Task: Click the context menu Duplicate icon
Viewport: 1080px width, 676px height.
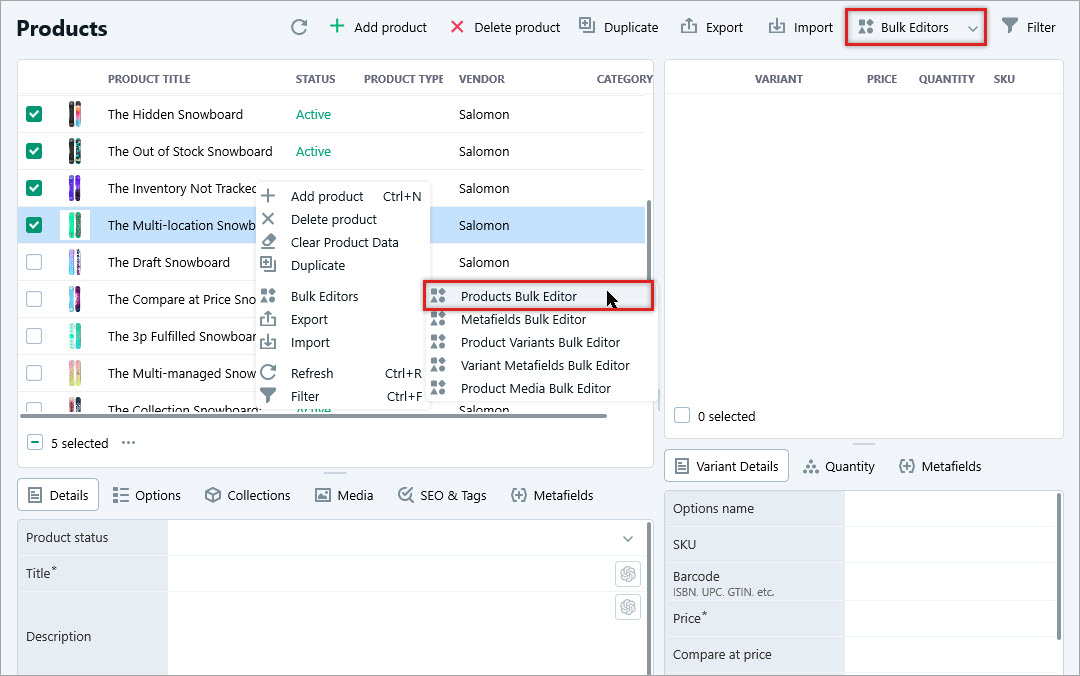Action: click(x=268, y=264)
